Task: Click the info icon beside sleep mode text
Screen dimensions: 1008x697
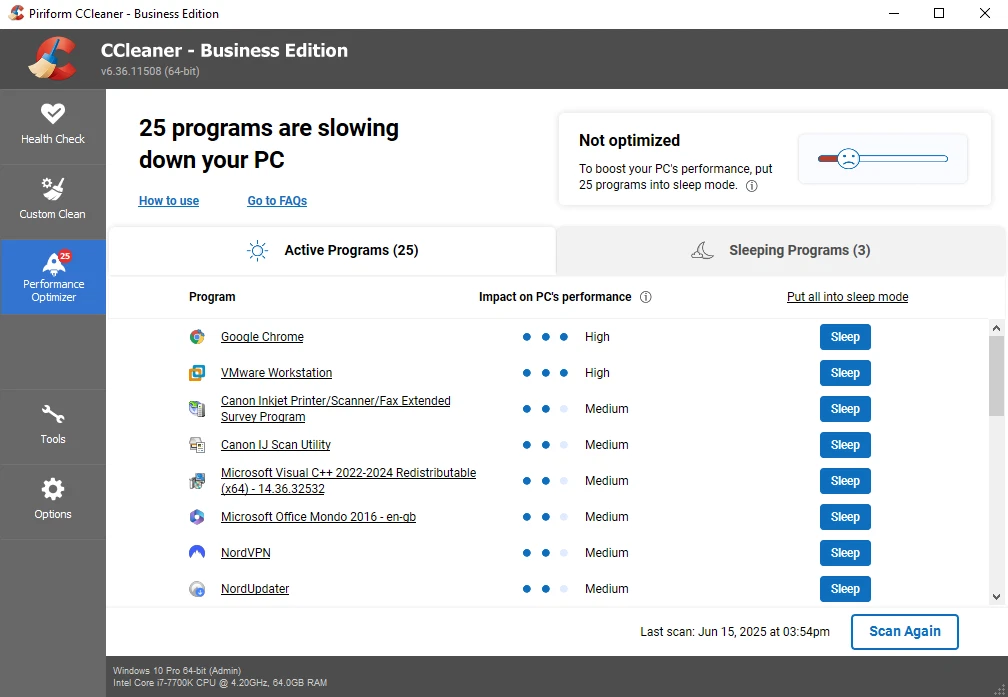Action: (751, 186)
